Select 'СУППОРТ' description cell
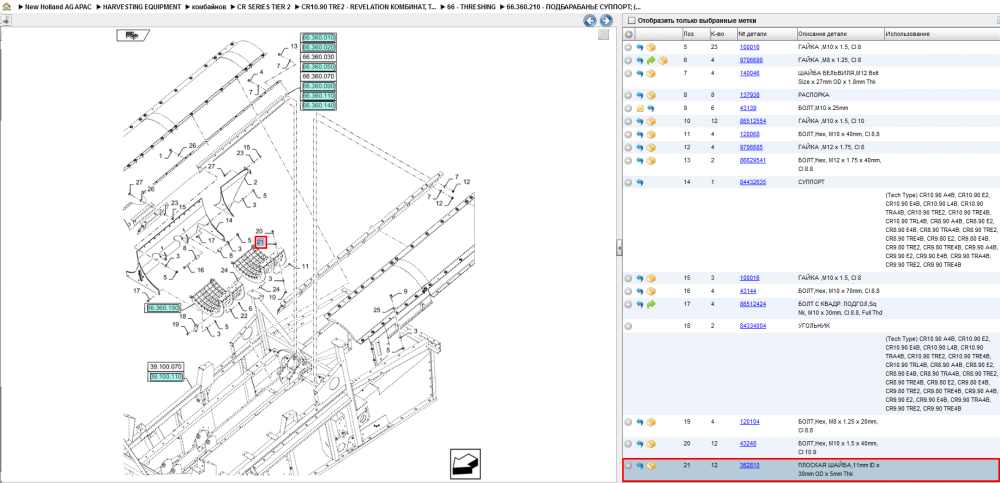 pos(811,182)
